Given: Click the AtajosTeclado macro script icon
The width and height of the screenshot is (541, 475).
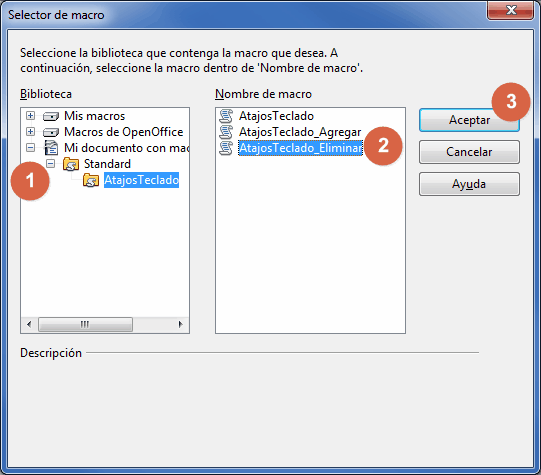Looking at the screenshot, I should (x=226, y=116).
